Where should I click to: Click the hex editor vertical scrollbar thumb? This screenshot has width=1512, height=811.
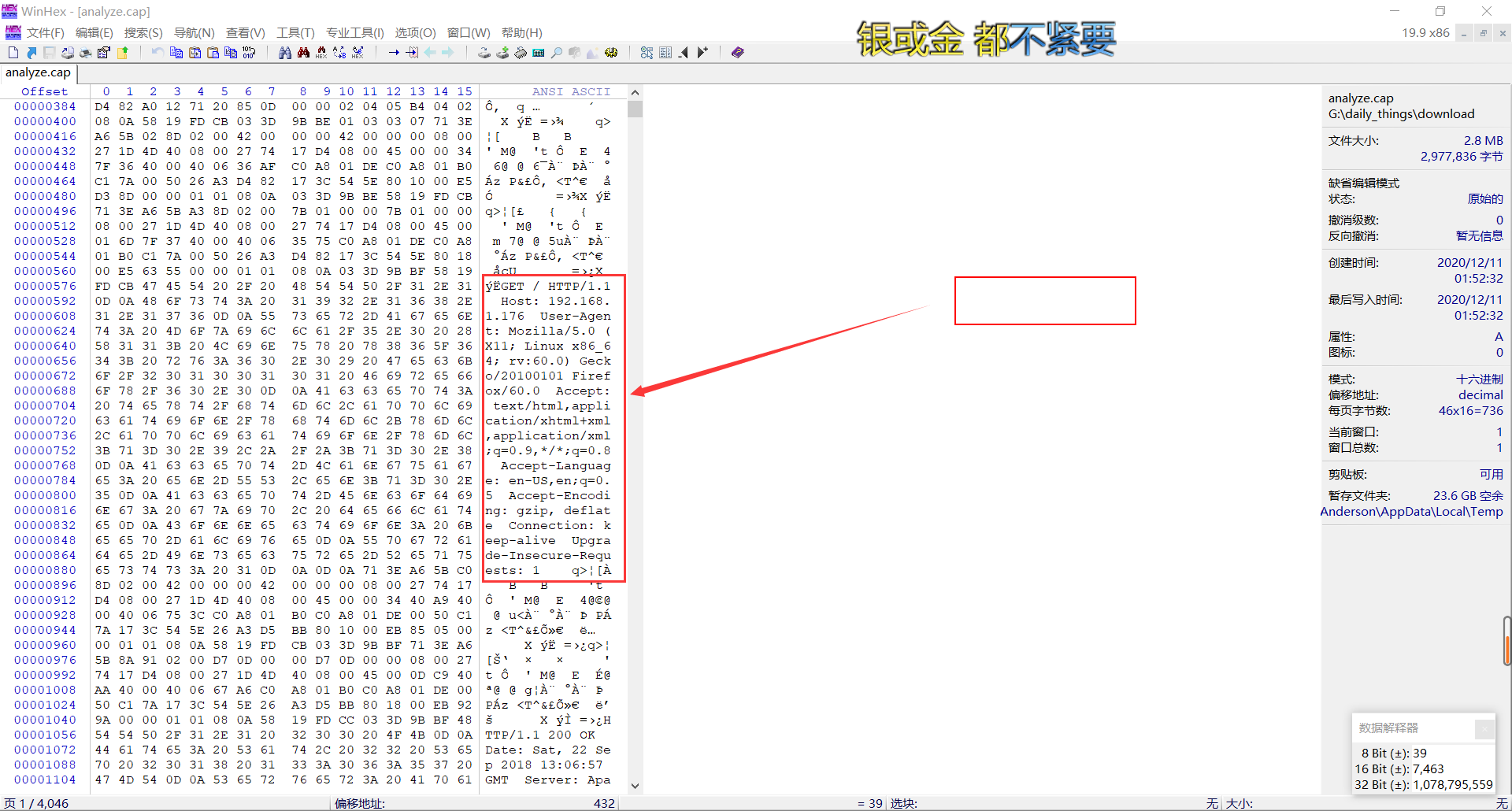[x=636, y=109]
